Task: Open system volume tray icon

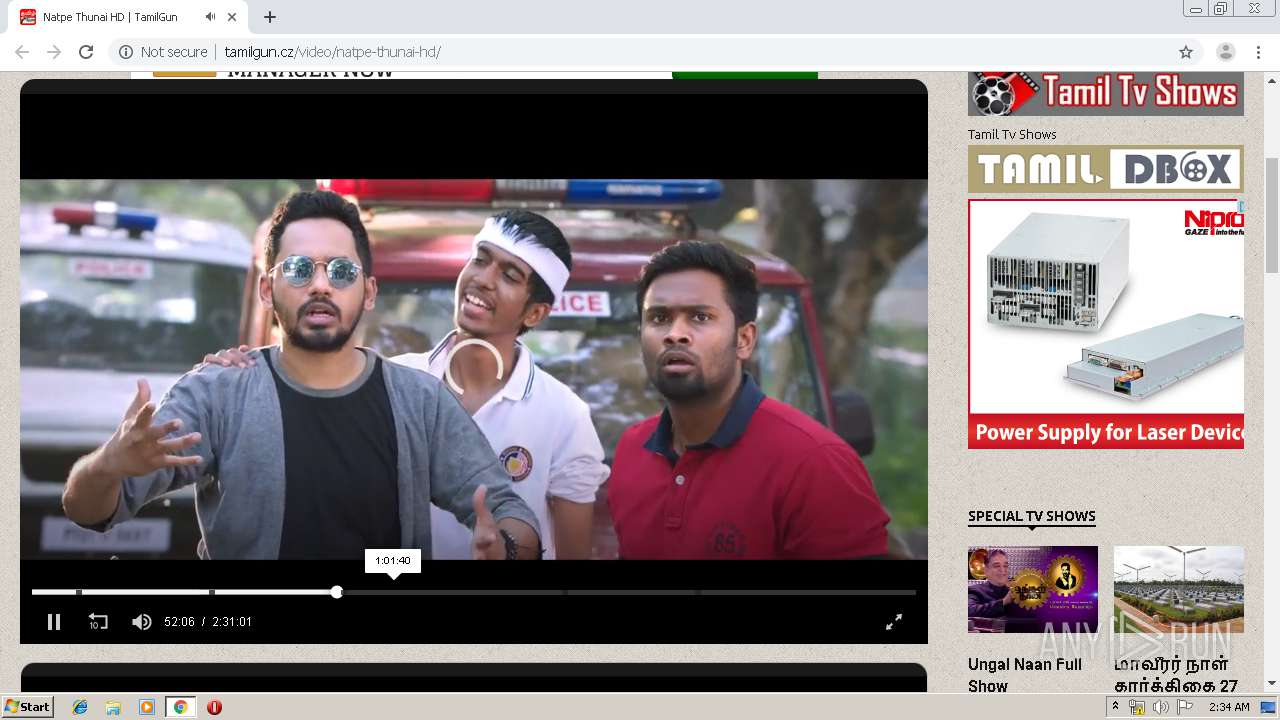Action: point(1160,707)
